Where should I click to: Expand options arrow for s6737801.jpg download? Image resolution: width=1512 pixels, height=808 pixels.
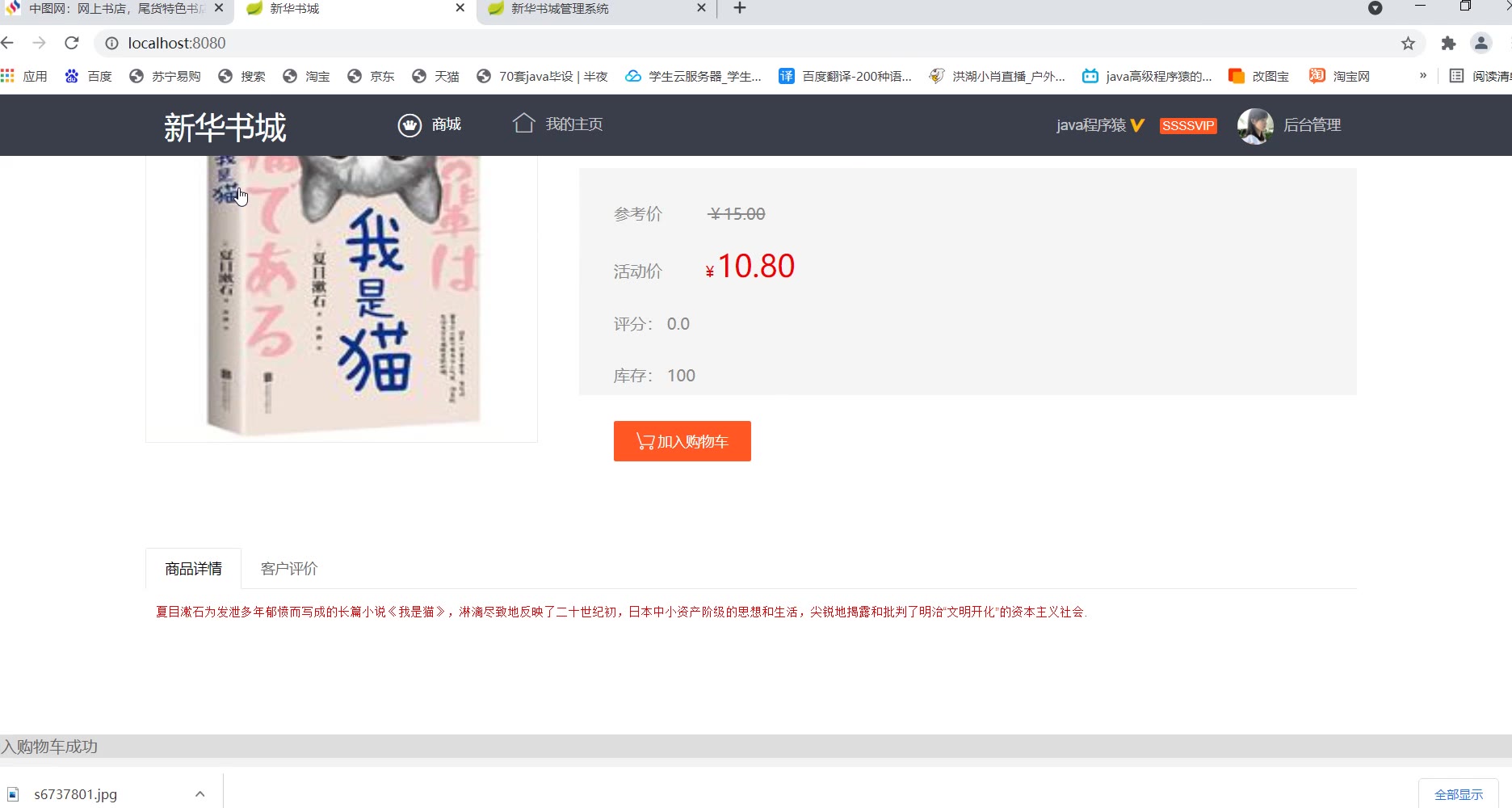coord(200,794)
